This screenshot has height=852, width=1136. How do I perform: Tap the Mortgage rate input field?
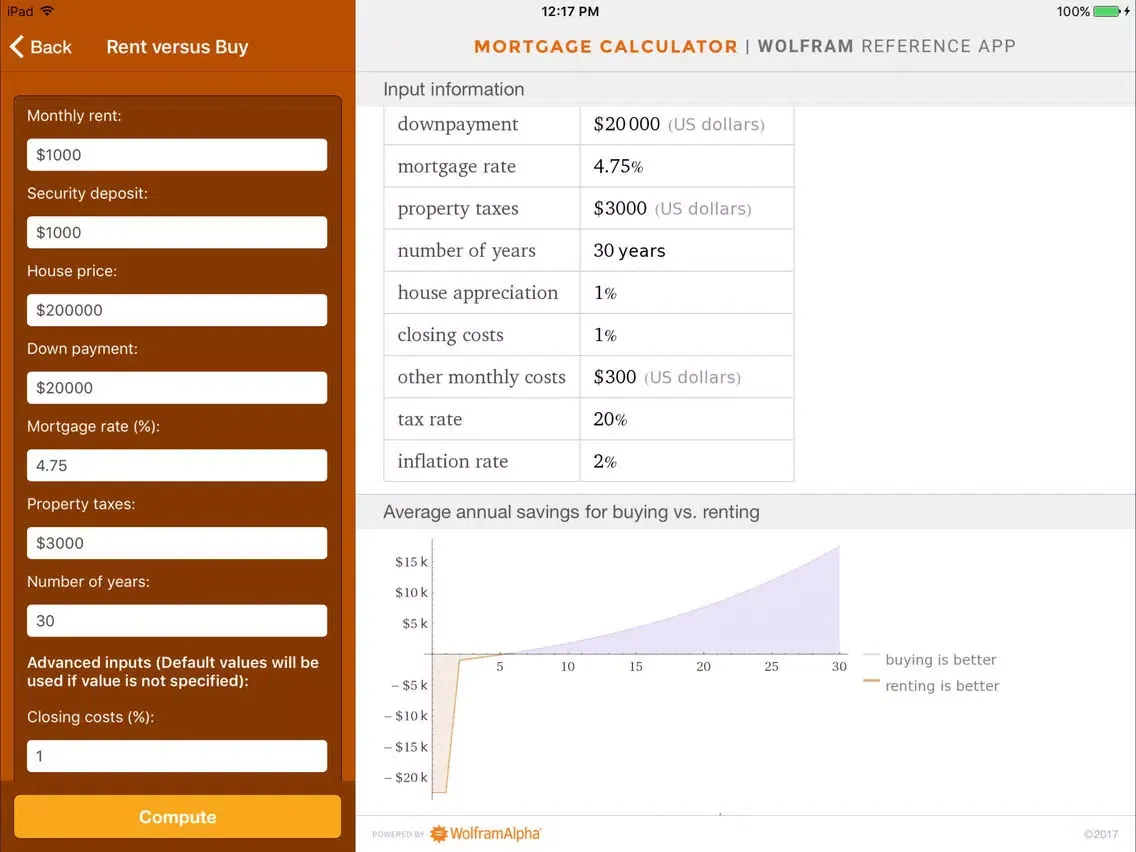click(177, 465)
